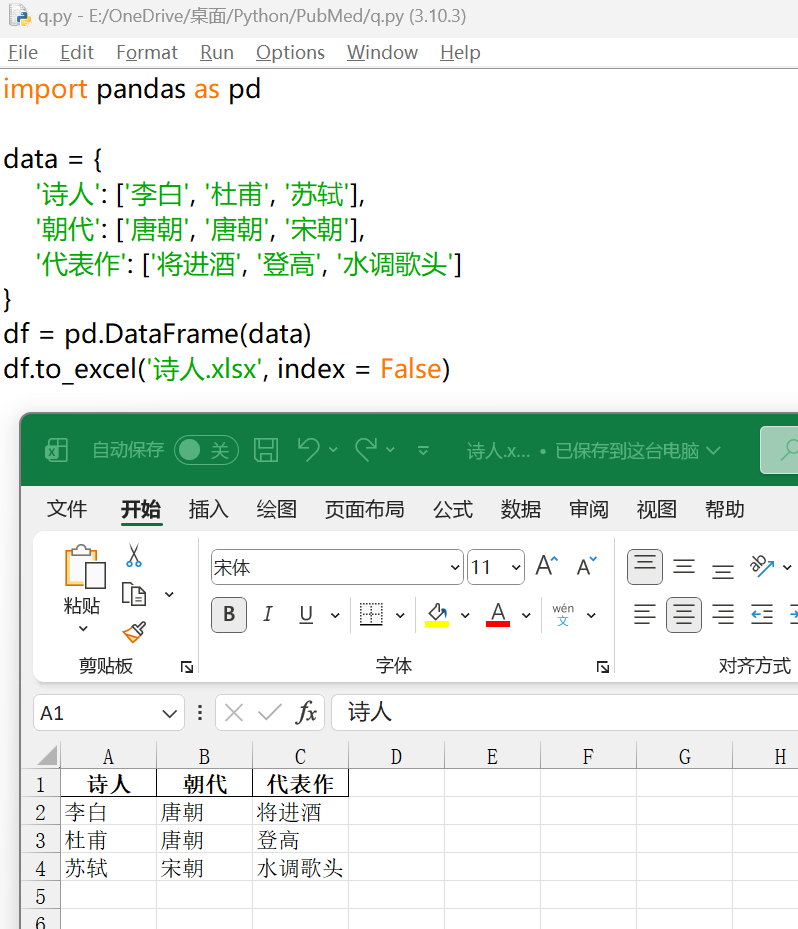The image size is (798, 929).
Task: Open the 剪贴板 dialog launcher
Action: (187, 668)
